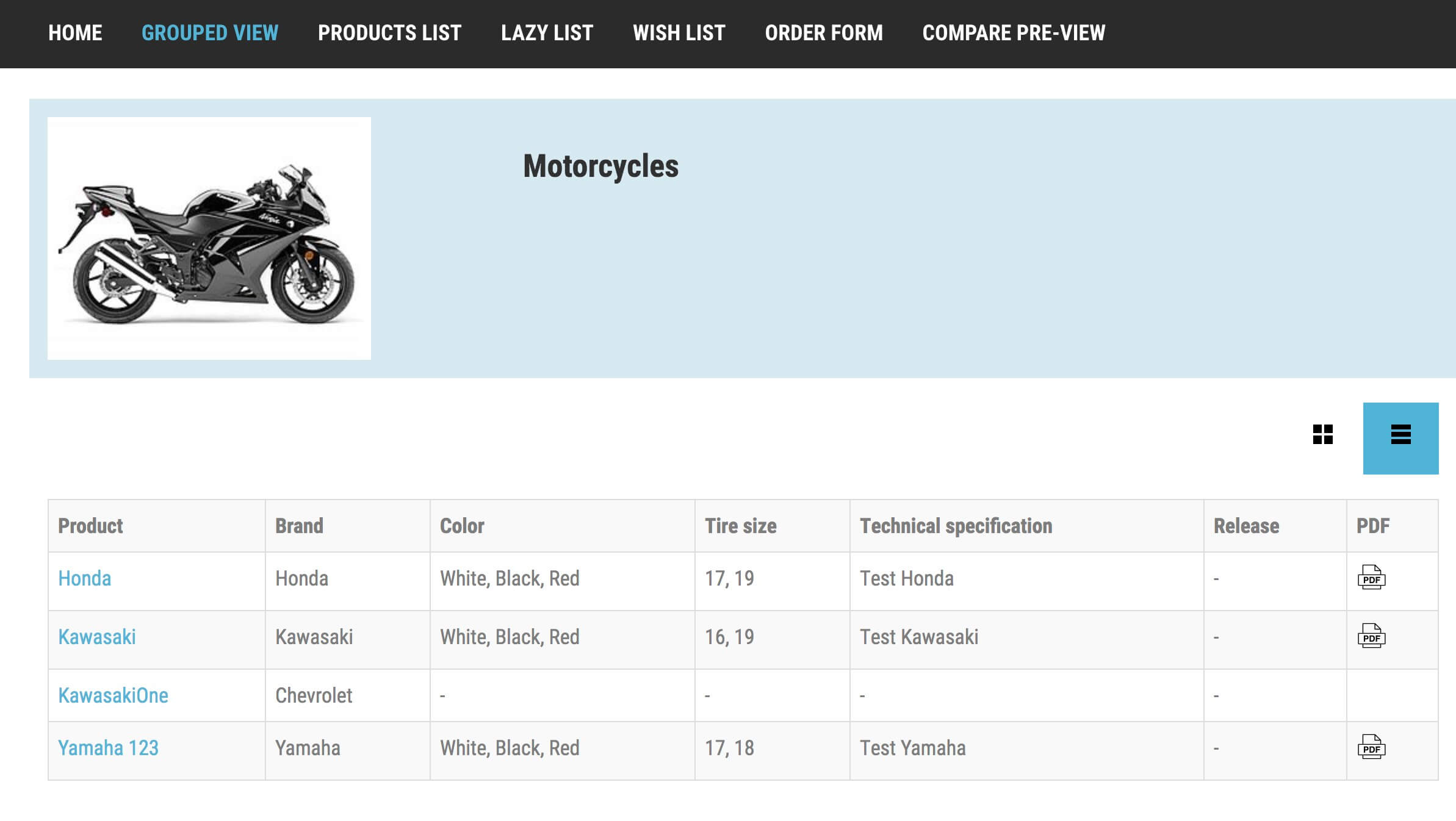Click the Color column header

[563, 526]
